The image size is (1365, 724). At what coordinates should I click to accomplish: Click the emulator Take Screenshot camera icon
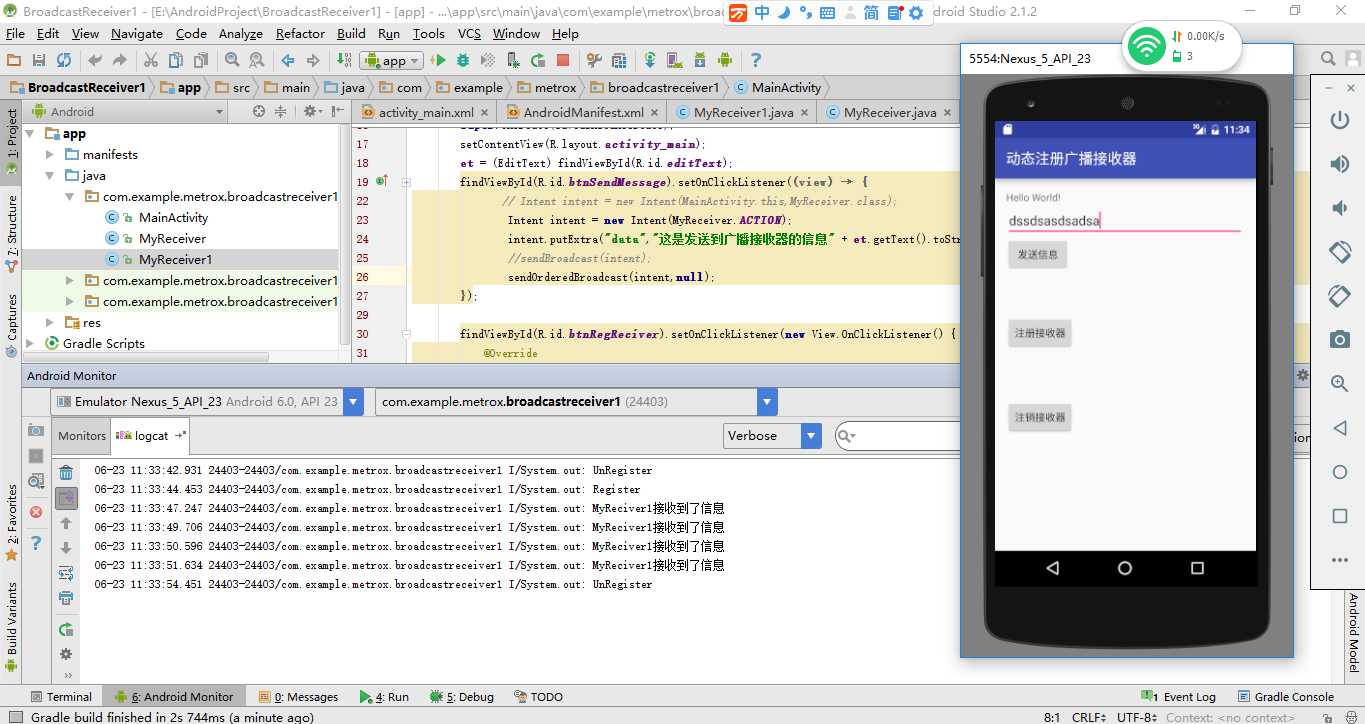pos(1340,340)
